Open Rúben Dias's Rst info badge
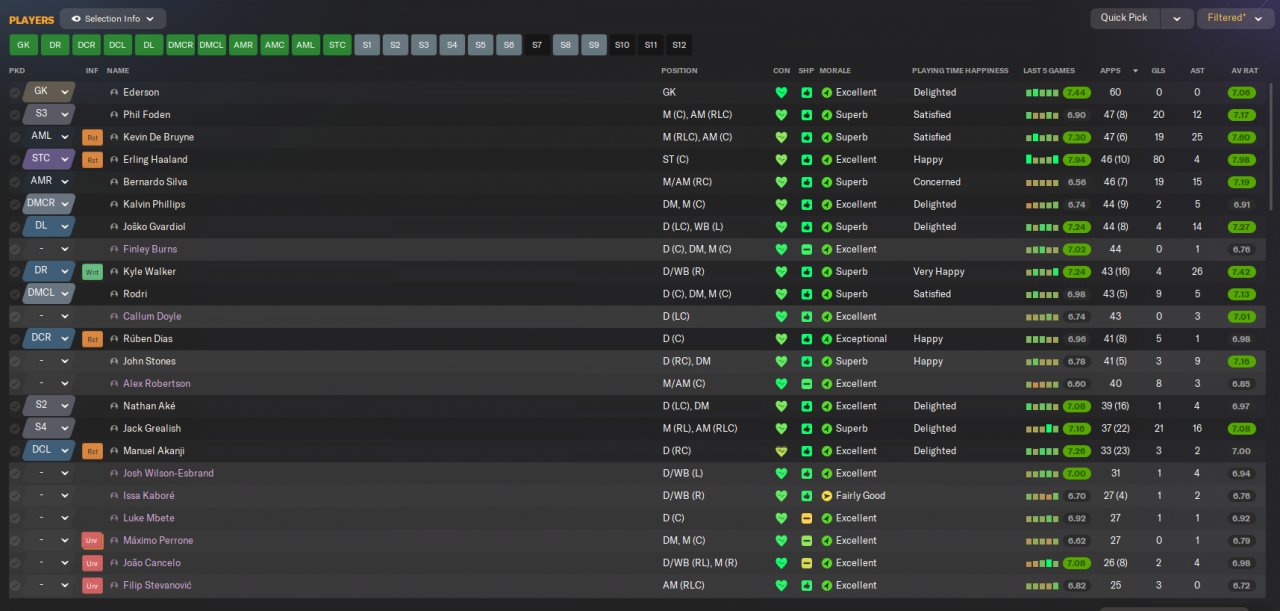Image resolution: width=1280 pixels, height=611 pixels. click(92, 339)
